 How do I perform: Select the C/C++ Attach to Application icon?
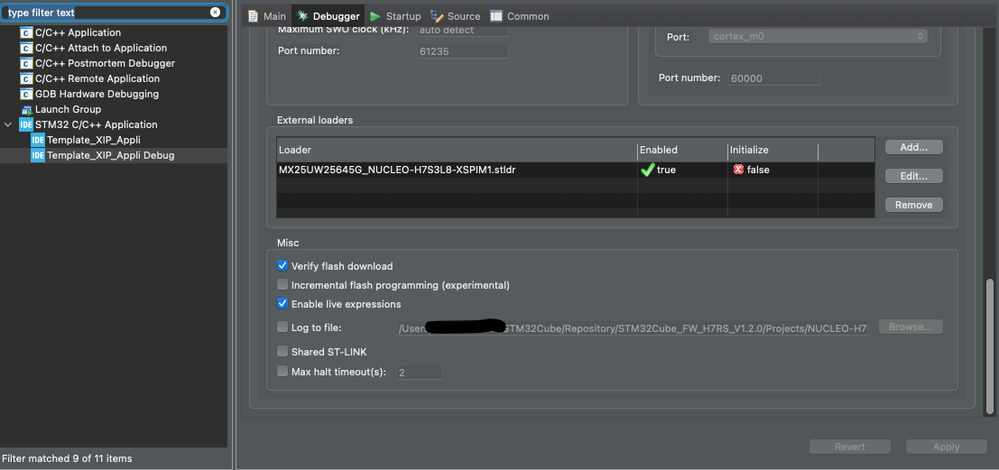point(26,48)
